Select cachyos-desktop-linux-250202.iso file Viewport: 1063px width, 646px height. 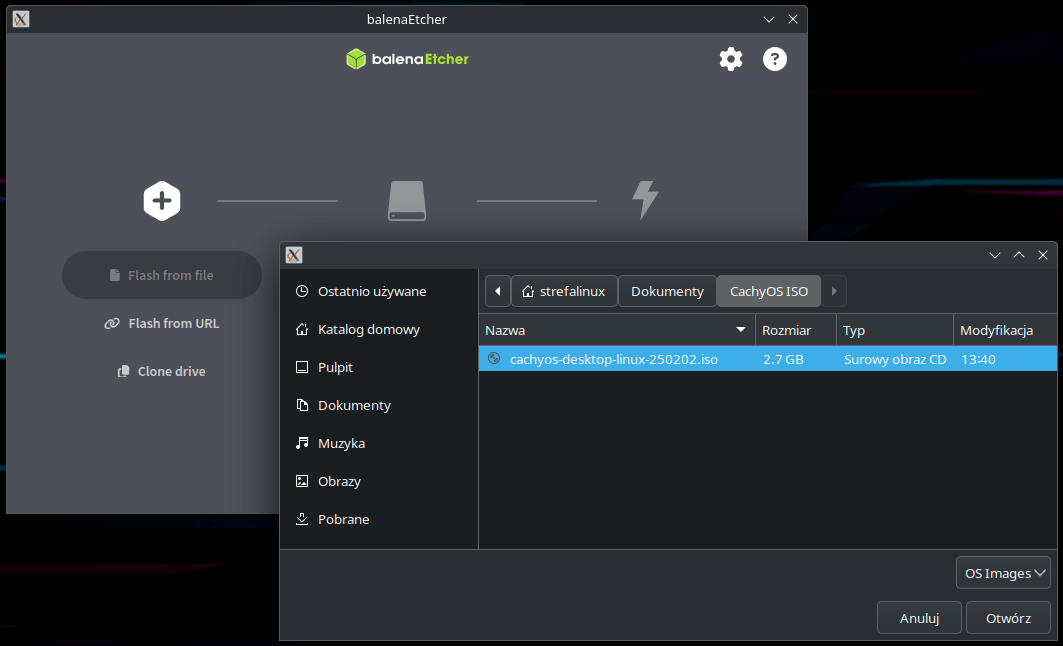point(767,359)
